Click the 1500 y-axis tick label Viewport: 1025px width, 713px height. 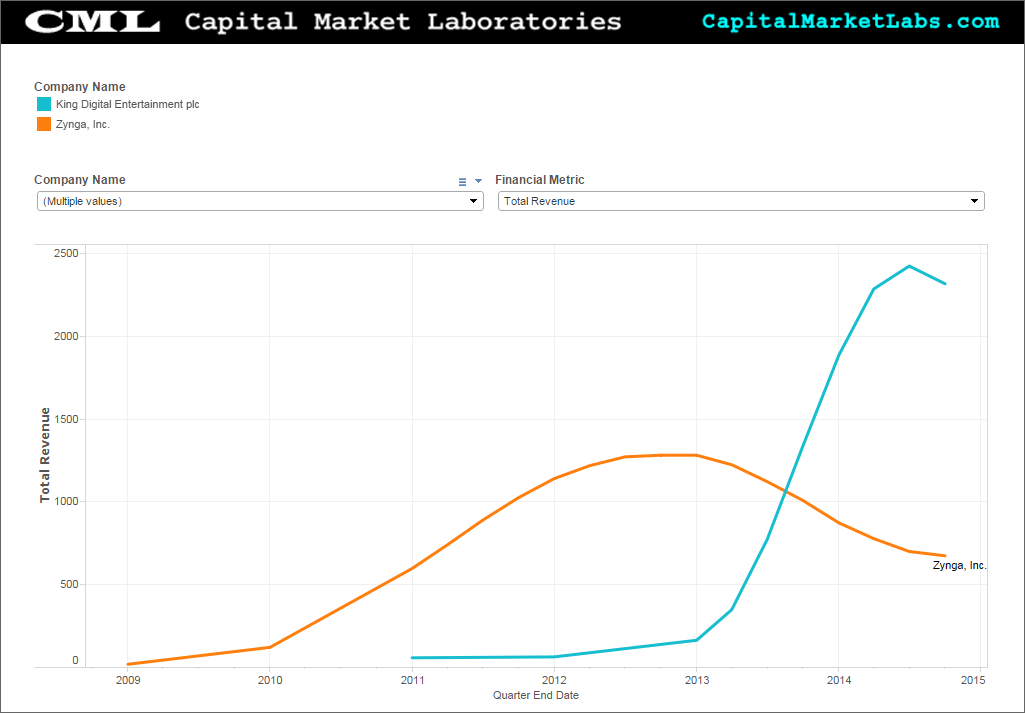point(66,419)
